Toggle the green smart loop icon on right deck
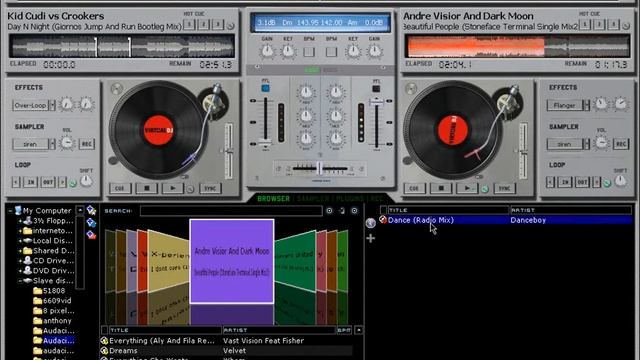The height and width of the screenshot is (360, 640). [x=607, y=183]
